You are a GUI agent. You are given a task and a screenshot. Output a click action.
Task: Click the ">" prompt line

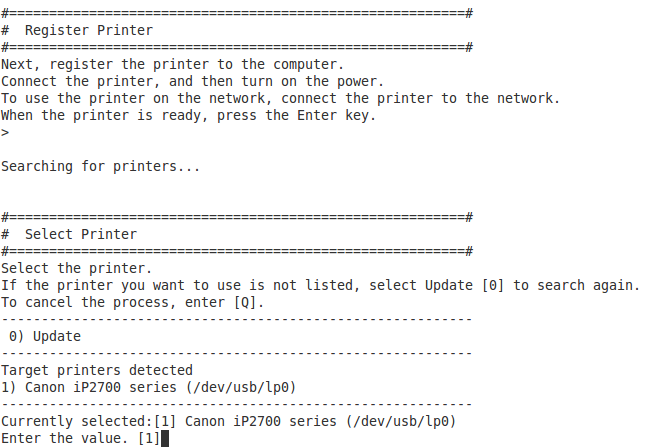tap(5, 132)
